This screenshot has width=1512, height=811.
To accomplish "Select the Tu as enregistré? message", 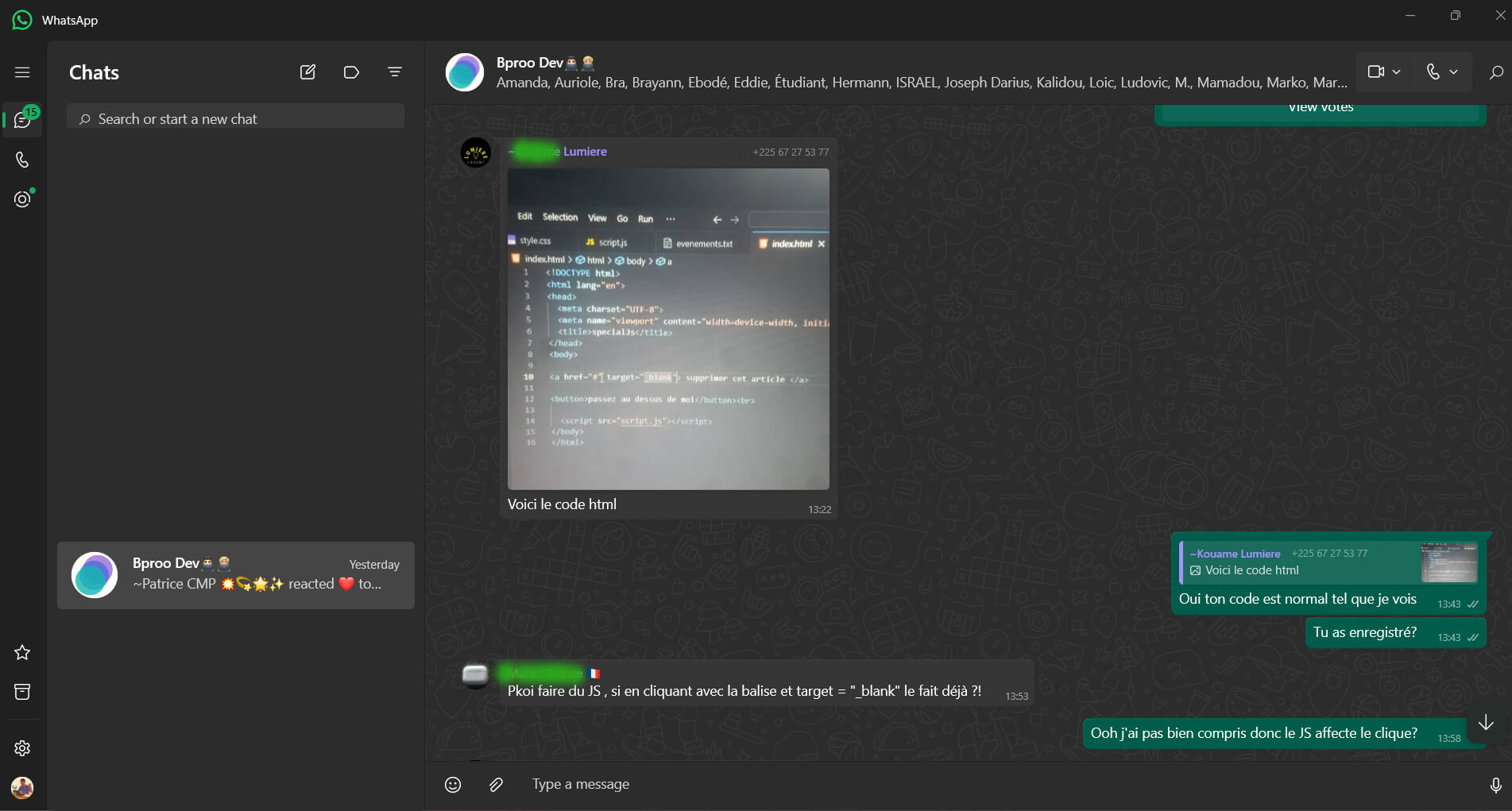I will click(x=1395, y=633).
